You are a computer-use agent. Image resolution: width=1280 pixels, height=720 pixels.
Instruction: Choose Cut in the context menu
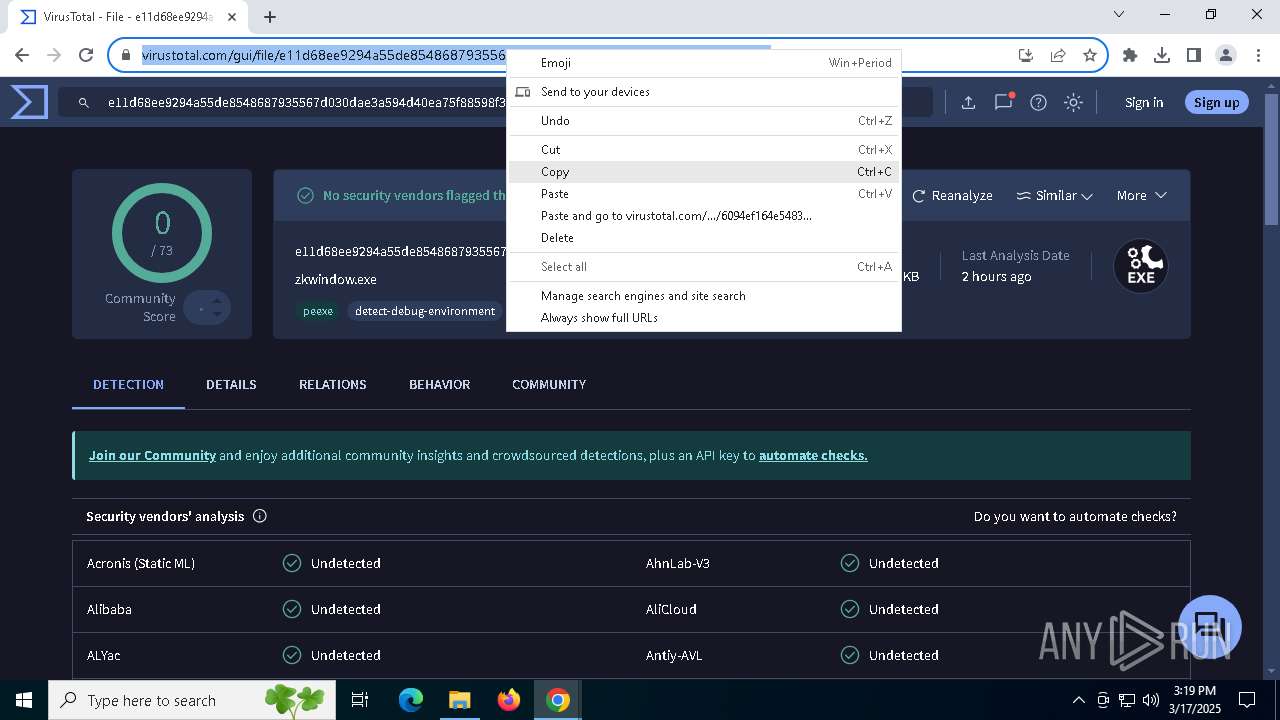coord(704,150)
